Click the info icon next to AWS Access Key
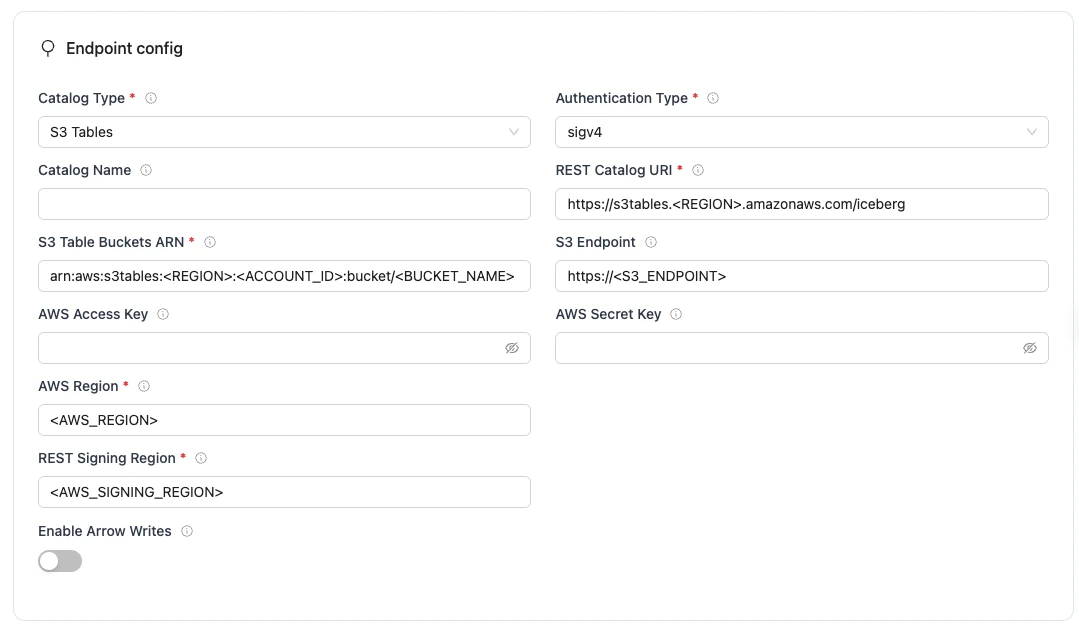1079x638 pixels. (x=162, y=315)
